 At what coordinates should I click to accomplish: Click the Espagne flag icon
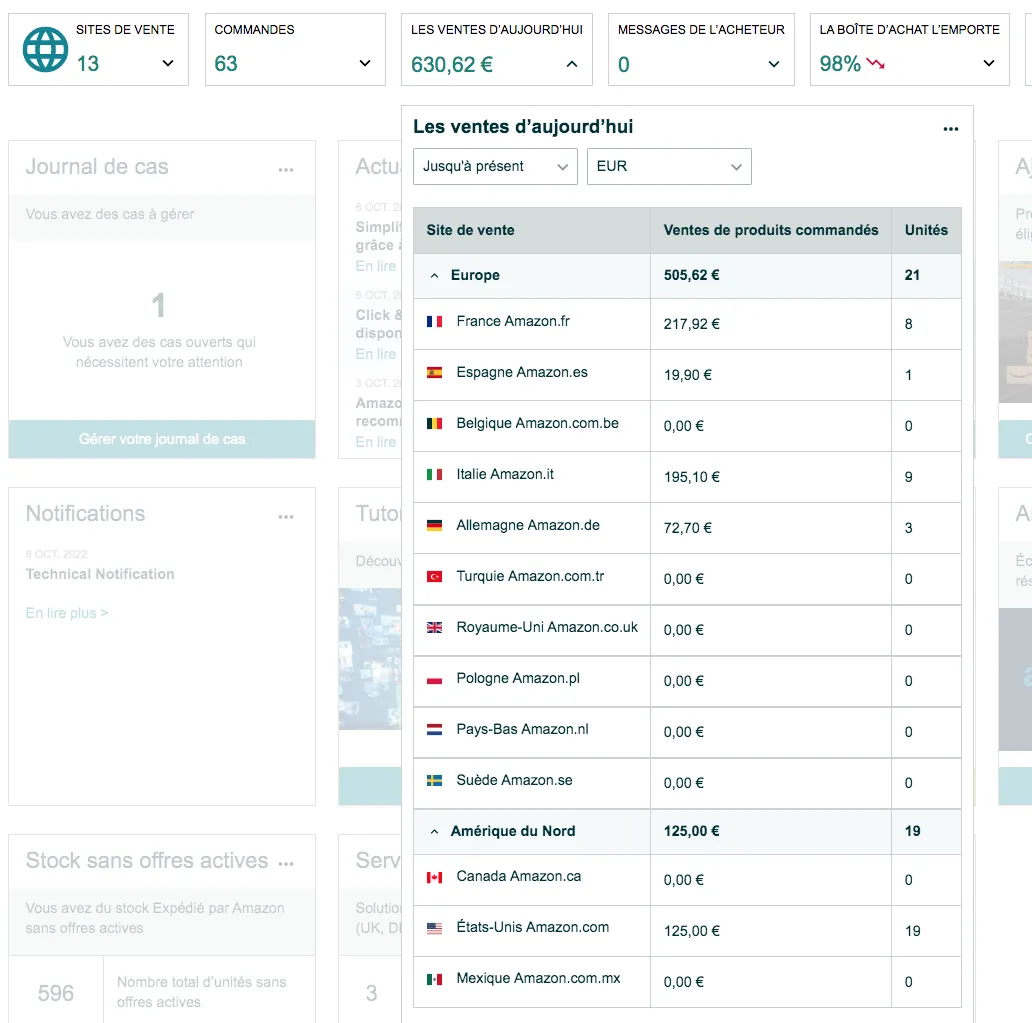coord(434,373)
